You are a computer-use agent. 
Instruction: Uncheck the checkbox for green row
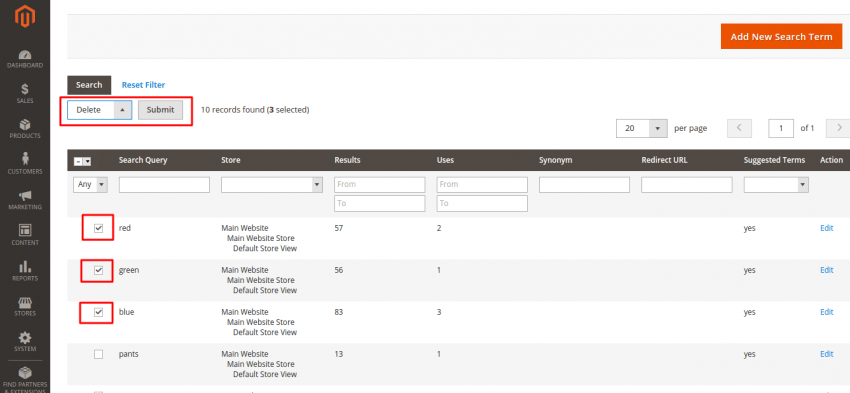(98, 270)
